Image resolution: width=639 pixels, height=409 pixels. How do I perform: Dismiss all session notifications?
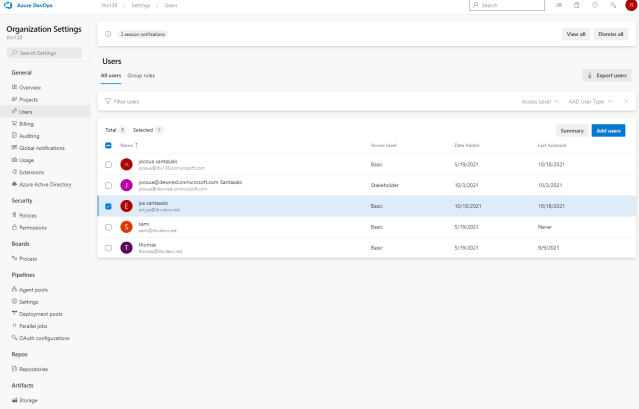(x=610, y=34)
